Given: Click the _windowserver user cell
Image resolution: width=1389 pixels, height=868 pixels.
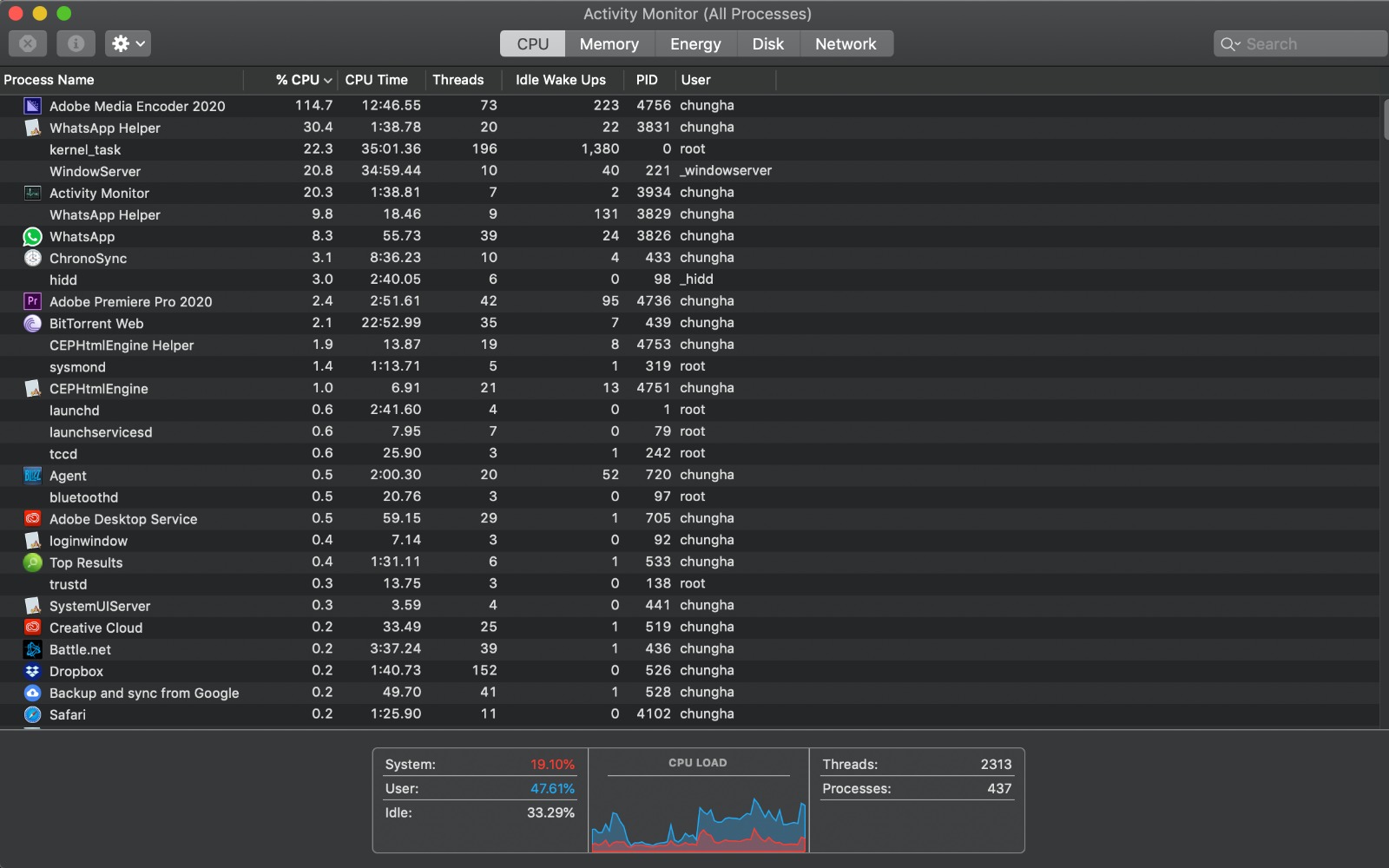Looking at the screenshot, I should [x=726, y=170].
